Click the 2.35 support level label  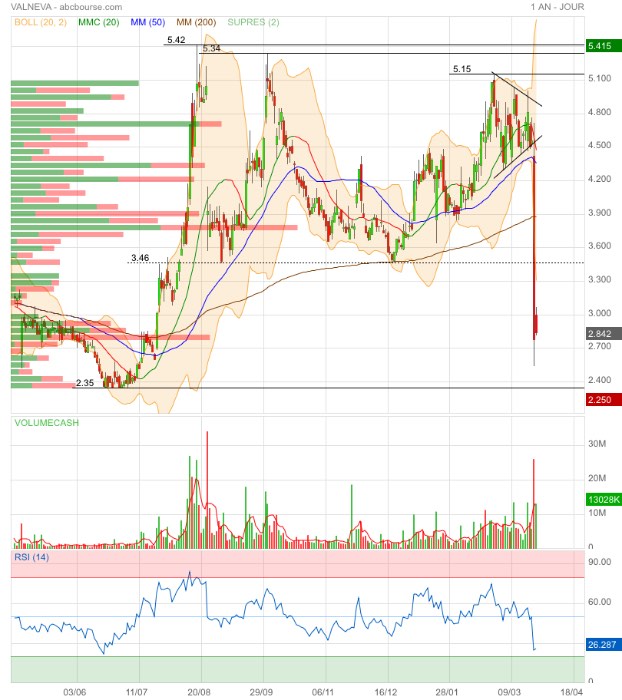point(85,383)
